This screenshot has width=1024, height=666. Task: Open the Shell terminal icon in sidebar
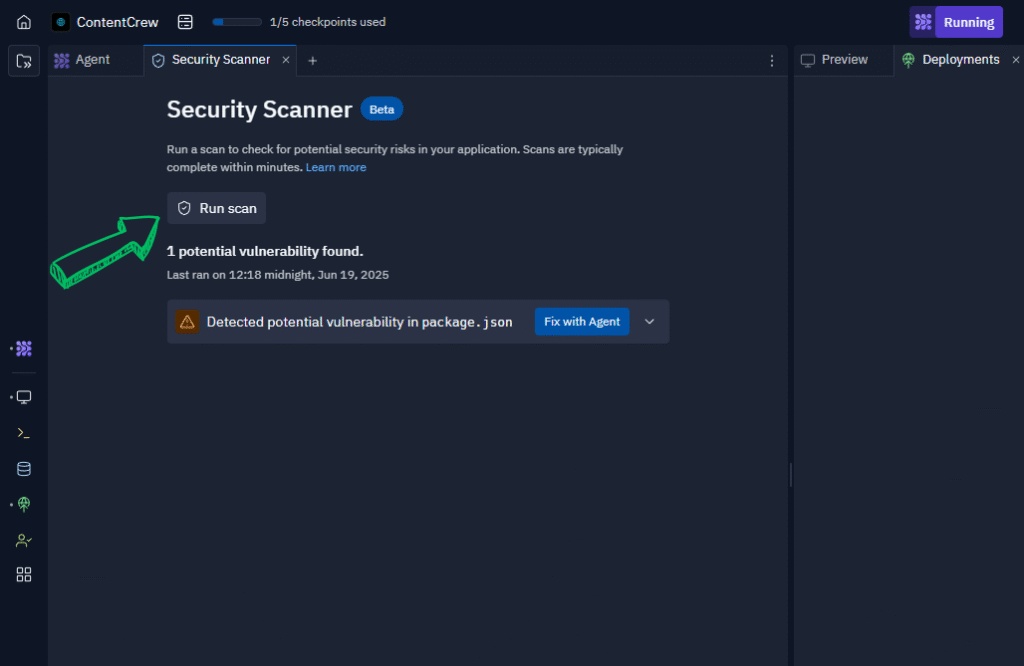tap(24, 433)
